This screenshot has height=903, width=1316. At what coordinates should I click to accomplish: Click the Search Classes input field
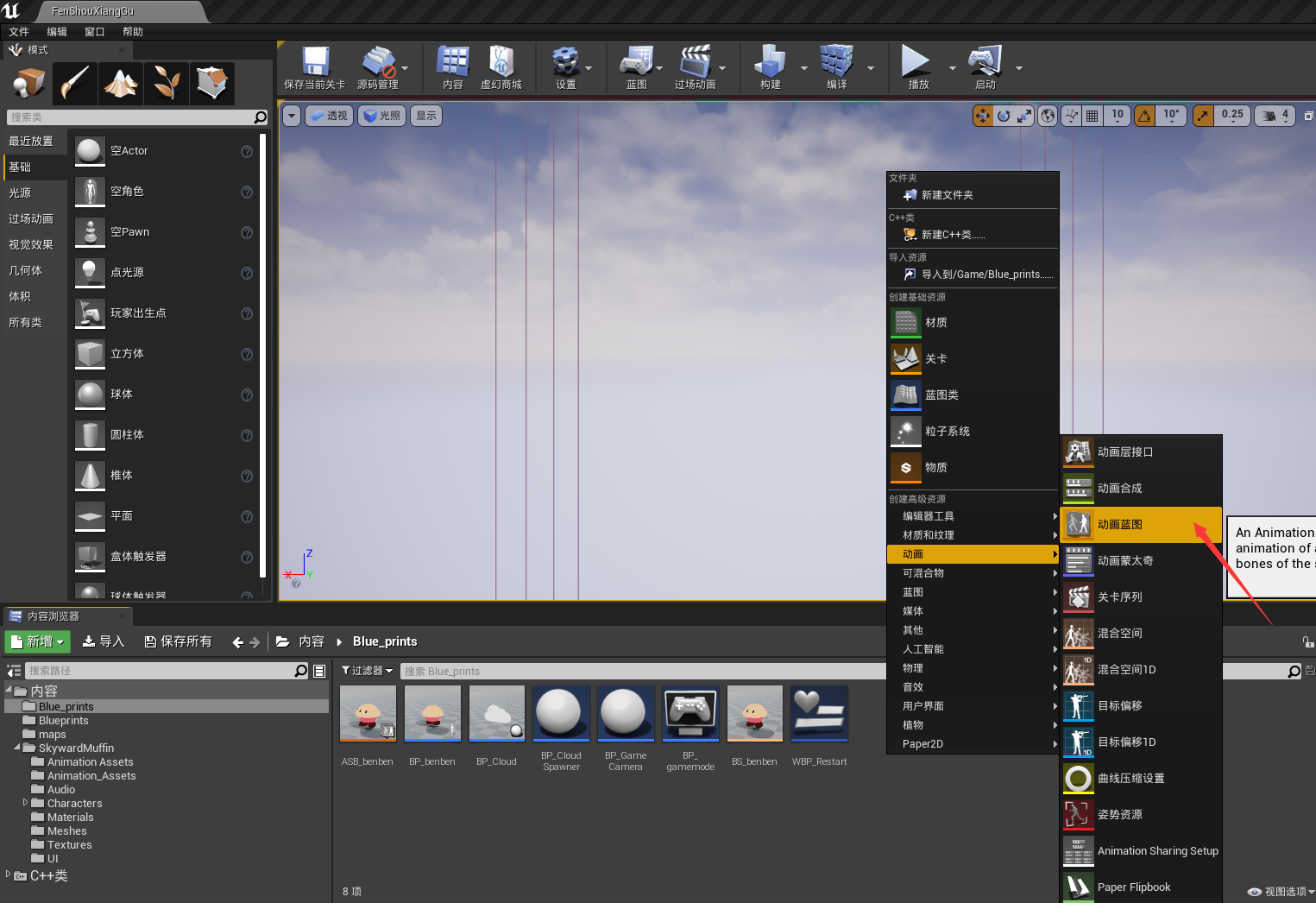click(x=129, y=117)
